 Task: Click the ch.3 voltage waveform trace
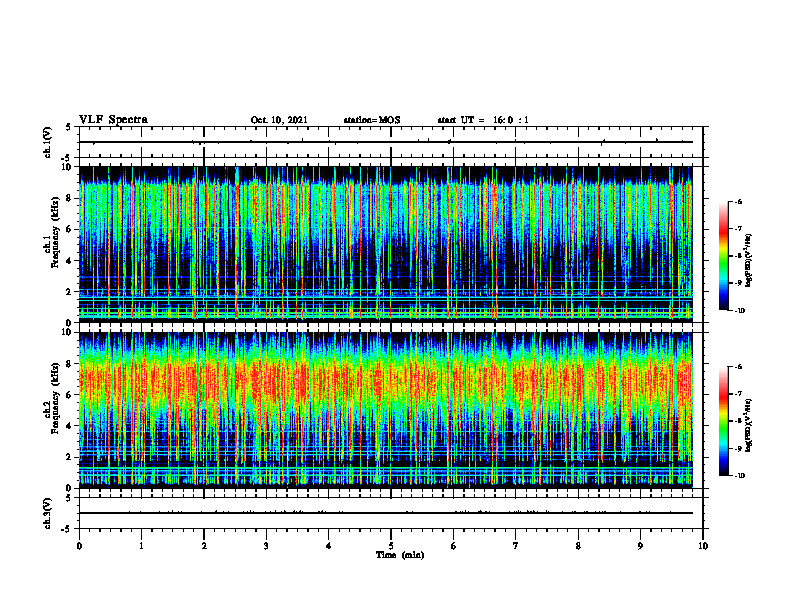[x=386, y=513]
